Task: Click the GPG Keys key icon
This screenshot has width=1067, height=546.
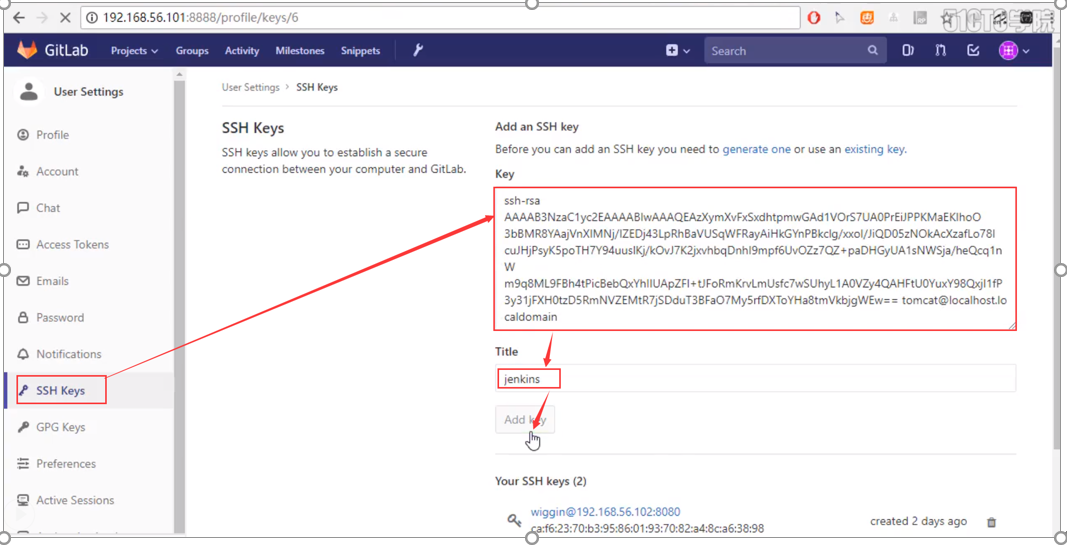Action: click(x=23, y=427)
